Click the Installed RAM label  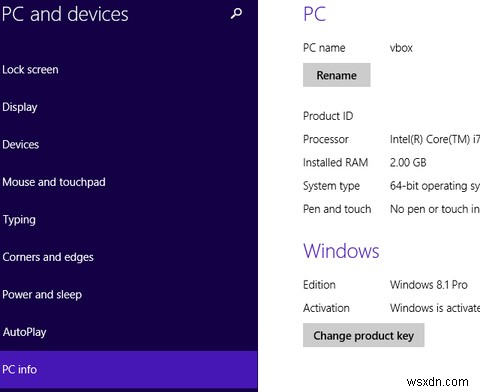pyautogui.click(x=336, y=163)
